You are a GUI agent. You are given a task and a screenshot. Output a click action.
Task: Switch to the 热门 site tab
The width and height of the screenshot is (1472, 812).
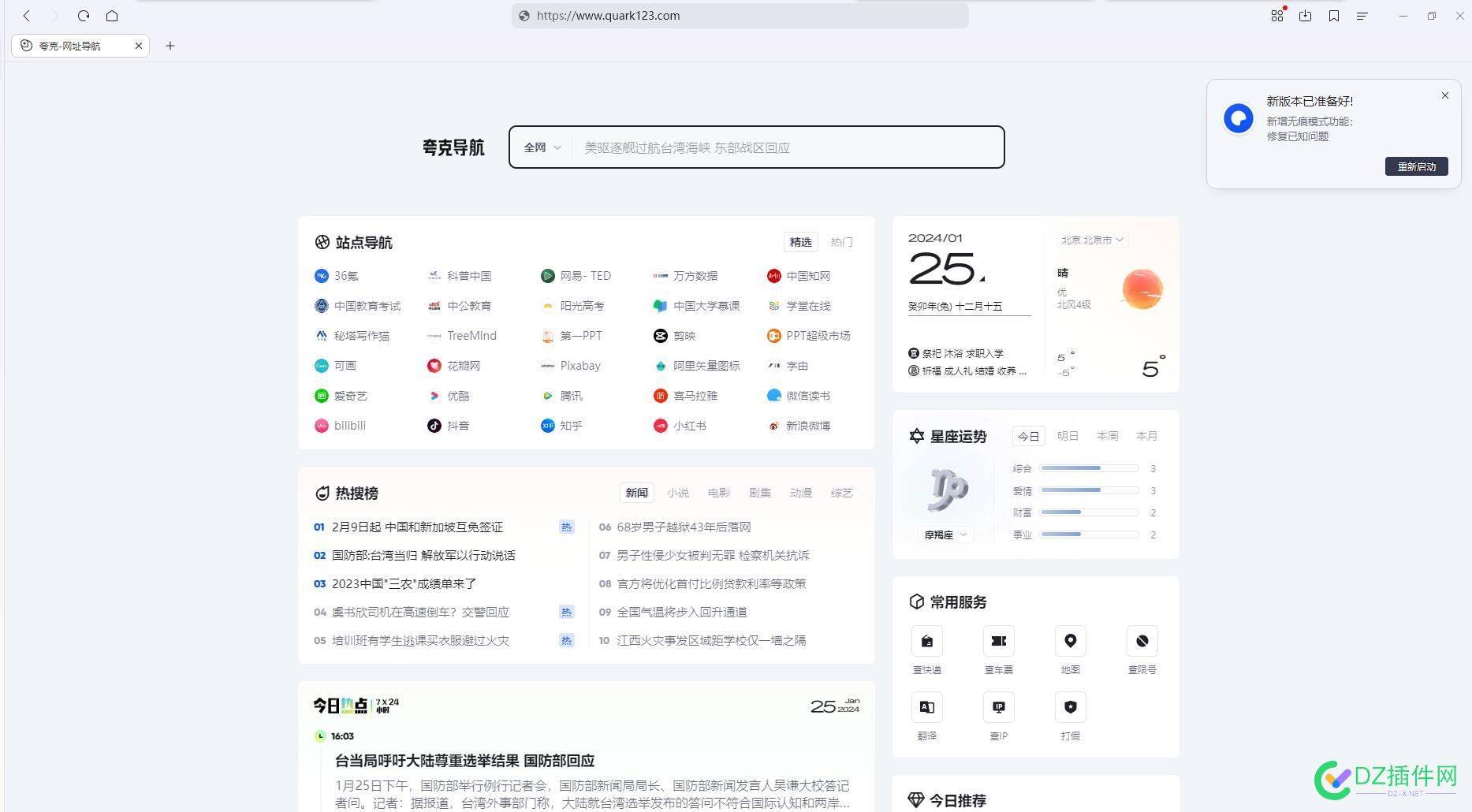[841, 242]
